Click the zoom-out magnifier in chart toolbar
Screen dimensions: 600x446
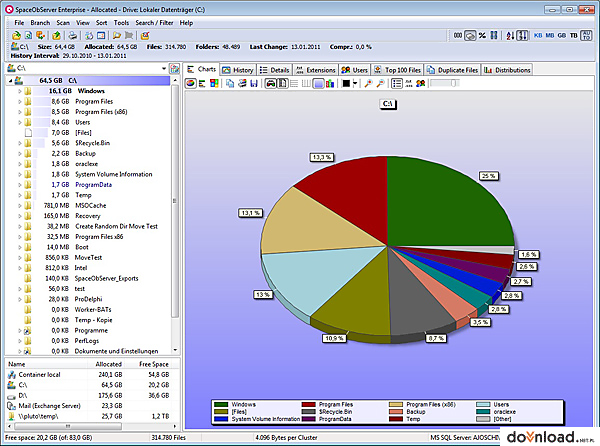pyautogui.click(x=380, y=83)
